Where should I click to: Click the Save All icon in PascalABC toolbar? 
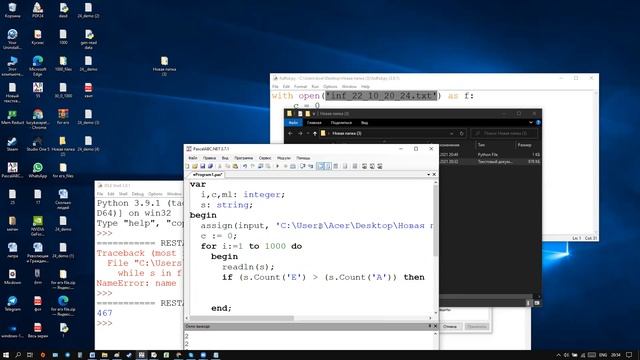(210, 166)
